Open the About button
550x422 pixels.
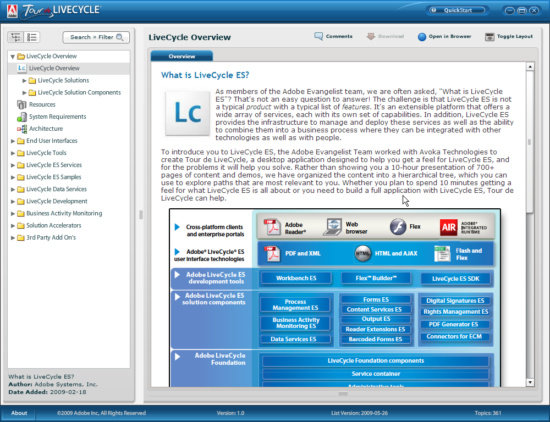pyautogui.click(x=19, y=413)
